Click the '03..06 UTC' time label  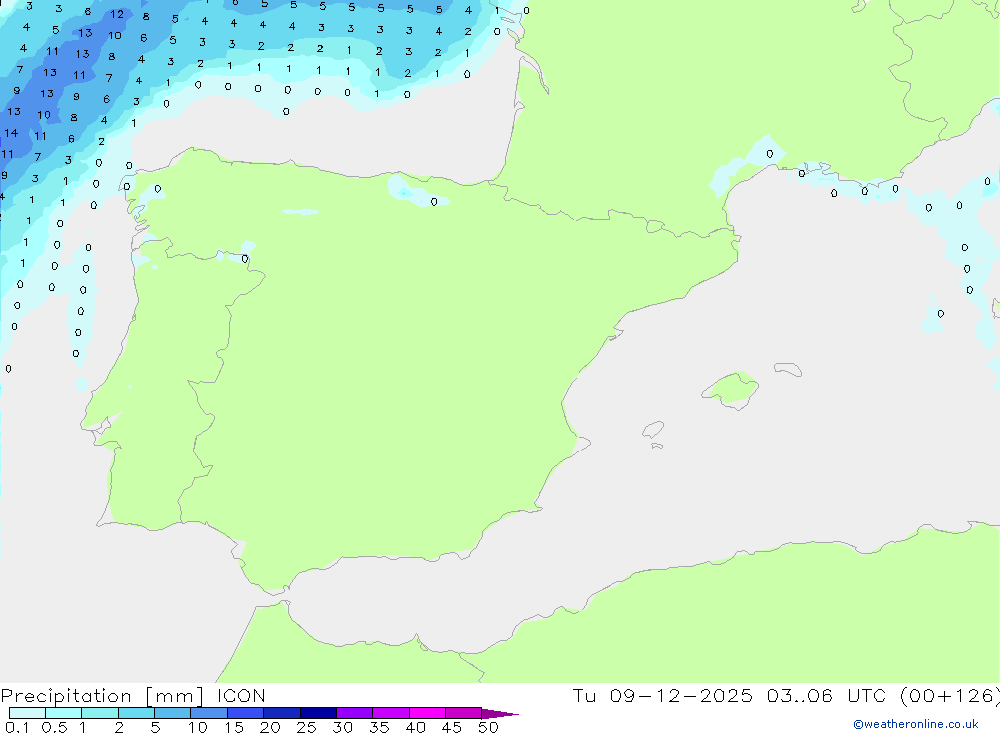pyautogui.click(x=826, y=695)
